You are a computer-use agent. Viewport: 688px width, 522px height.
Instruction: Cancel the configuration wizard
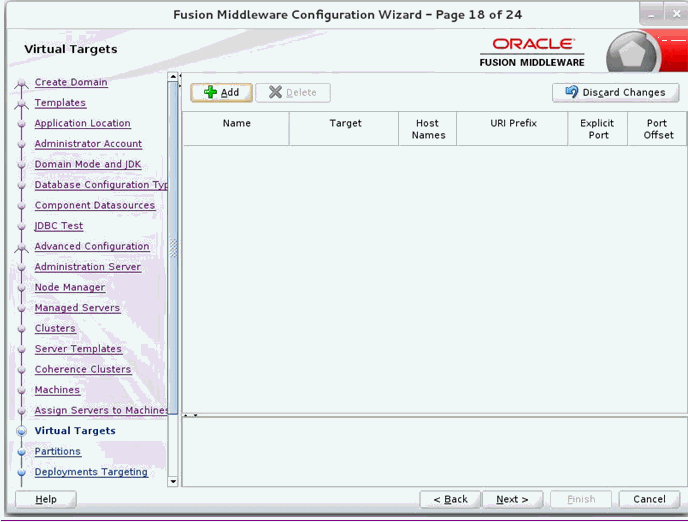649,499
